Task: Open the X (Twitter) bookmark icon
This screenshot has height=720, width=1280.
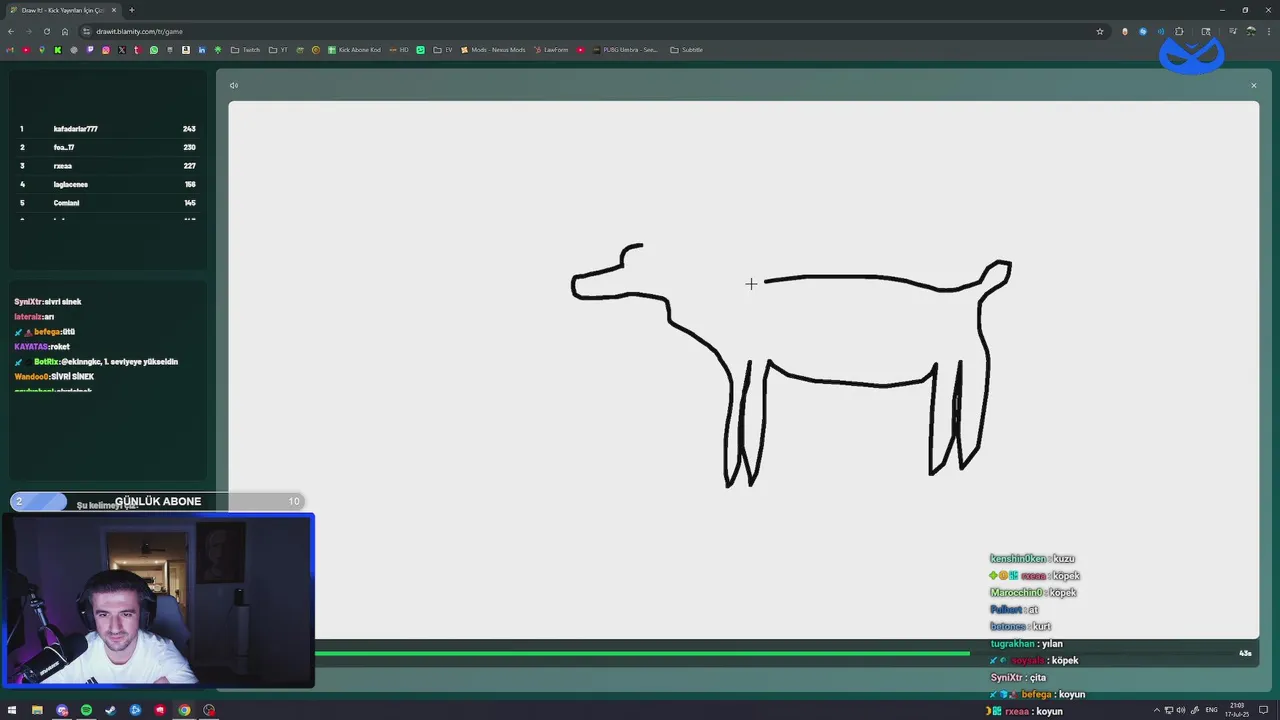Action: (121, 50)
